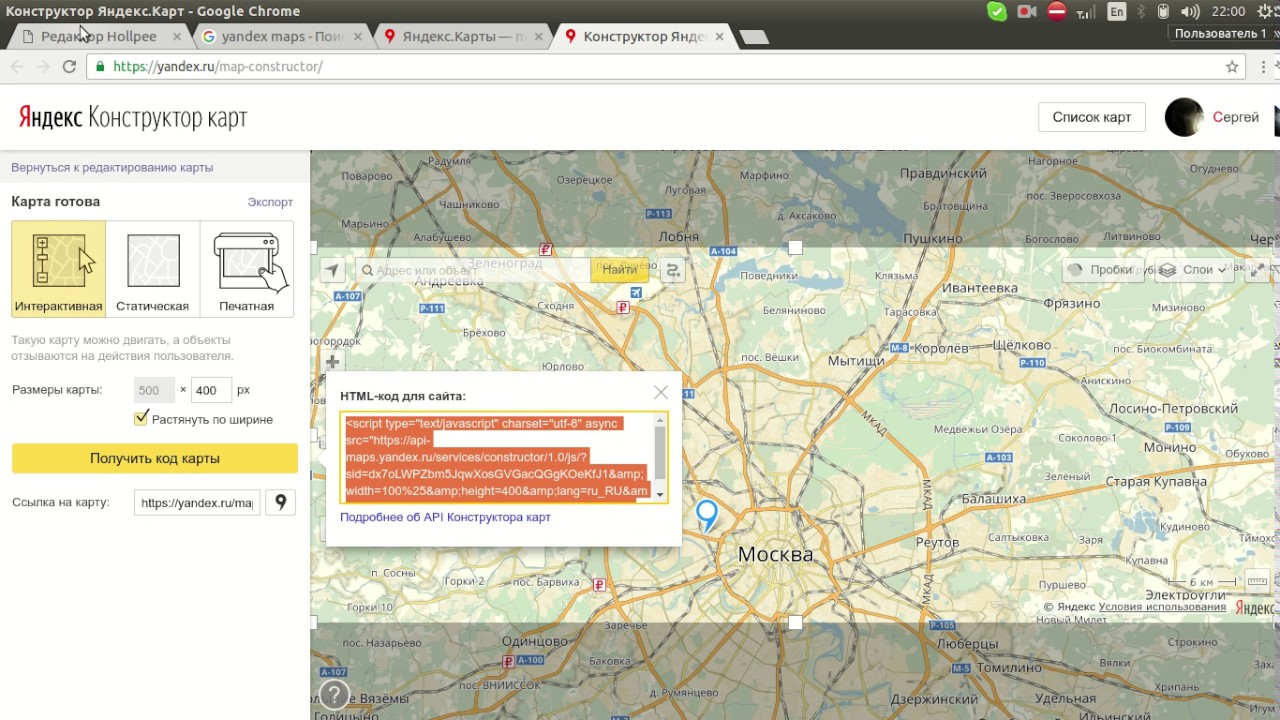Viewport: 1280px width, 720px height.
Task: Switch to the Конструктор Яндекс tab
Action: pos(643,36)
